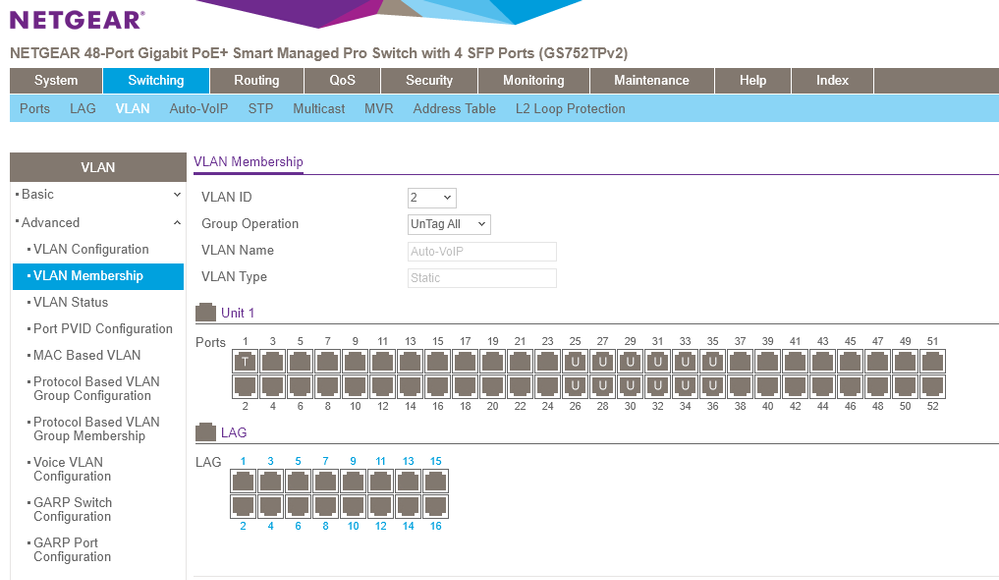Open the Monitoring main tab
This screenshot has height=580, width=999.
tap(534, 80)
